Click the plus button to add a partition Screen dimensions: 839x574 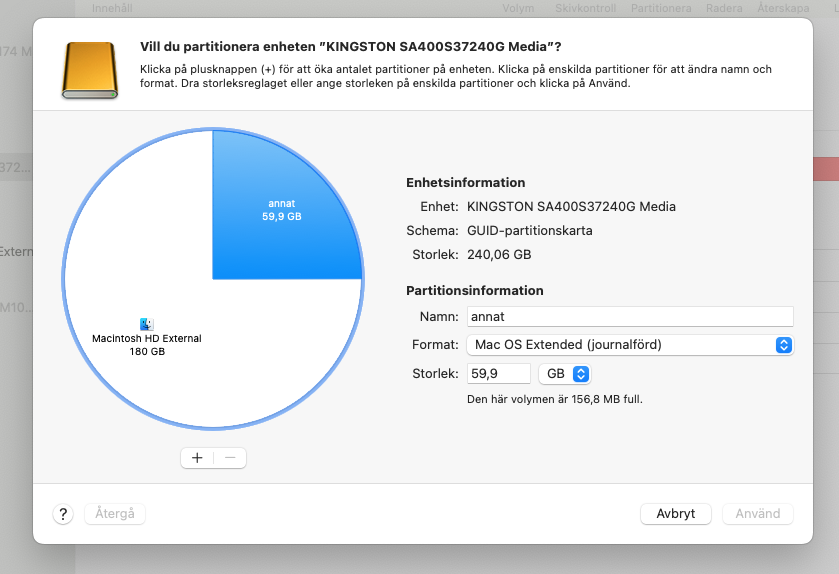click(197, 458)
